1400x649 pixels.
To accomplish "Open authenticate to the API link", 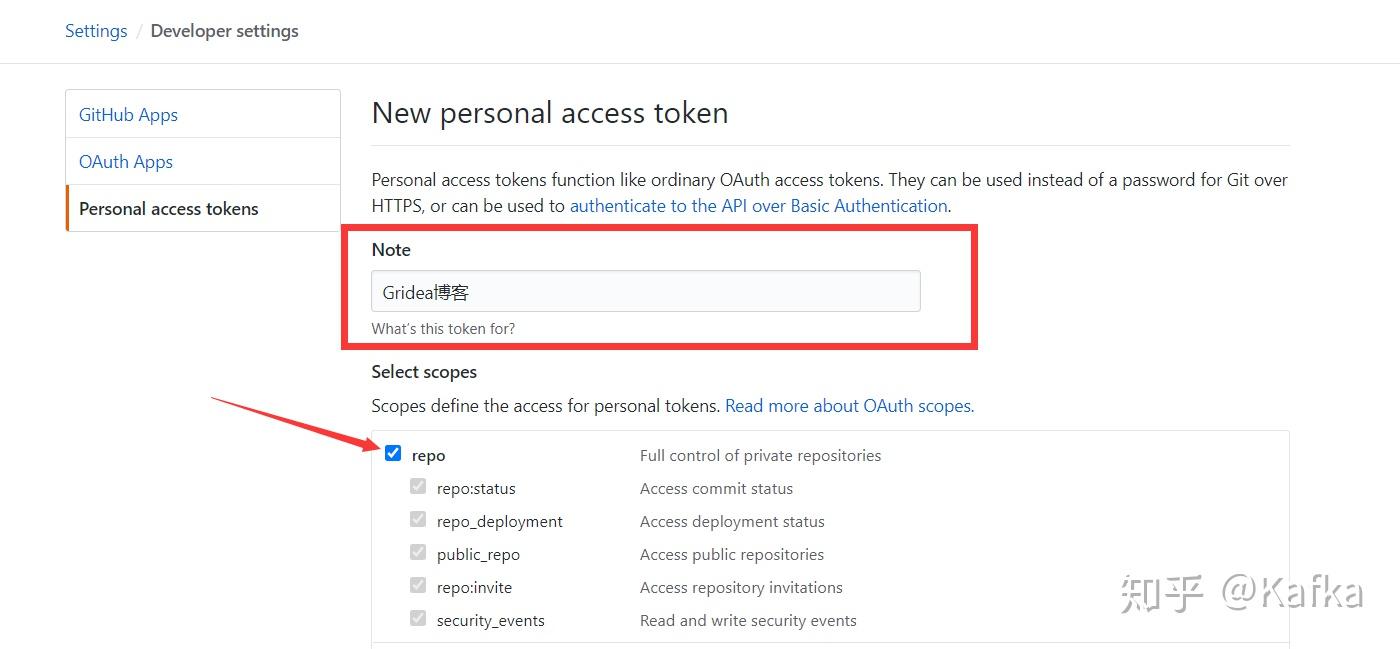I will [758, 205].
